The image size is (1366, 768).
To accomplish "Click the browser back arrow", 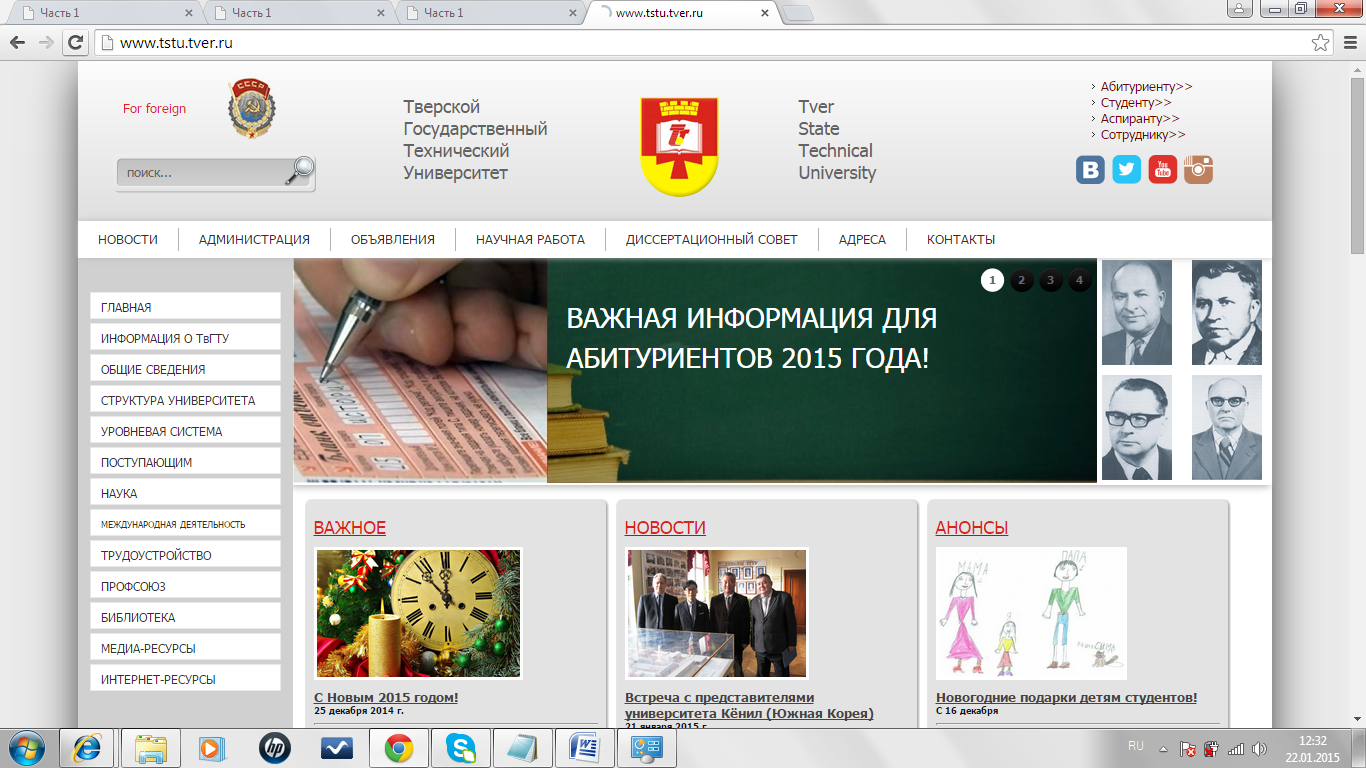I will (x=17, y=43).
